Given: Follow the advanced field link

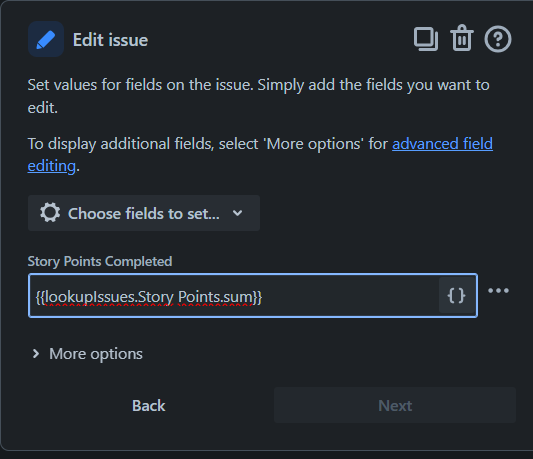Looking at the screenshot, I should click(x=442, y=143).
